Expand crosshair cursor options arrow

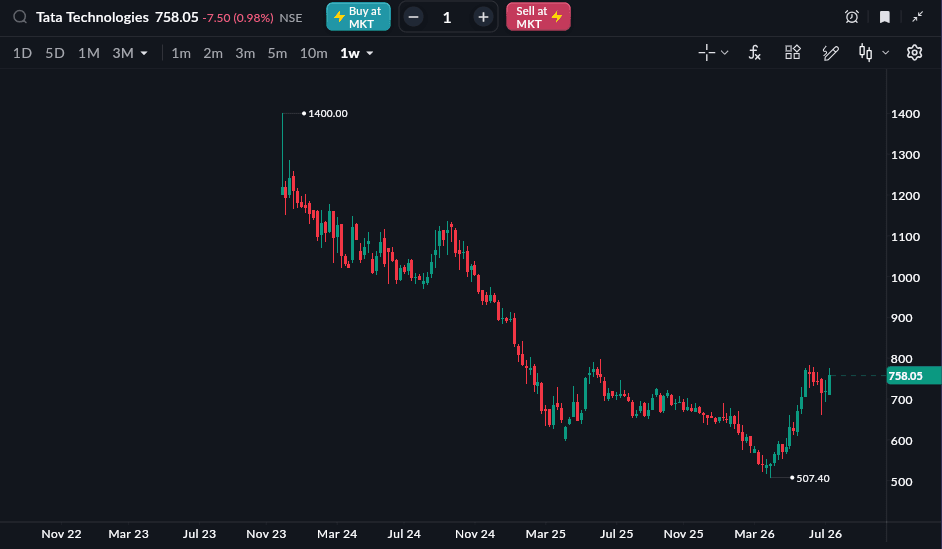click(x=725, y=53)
